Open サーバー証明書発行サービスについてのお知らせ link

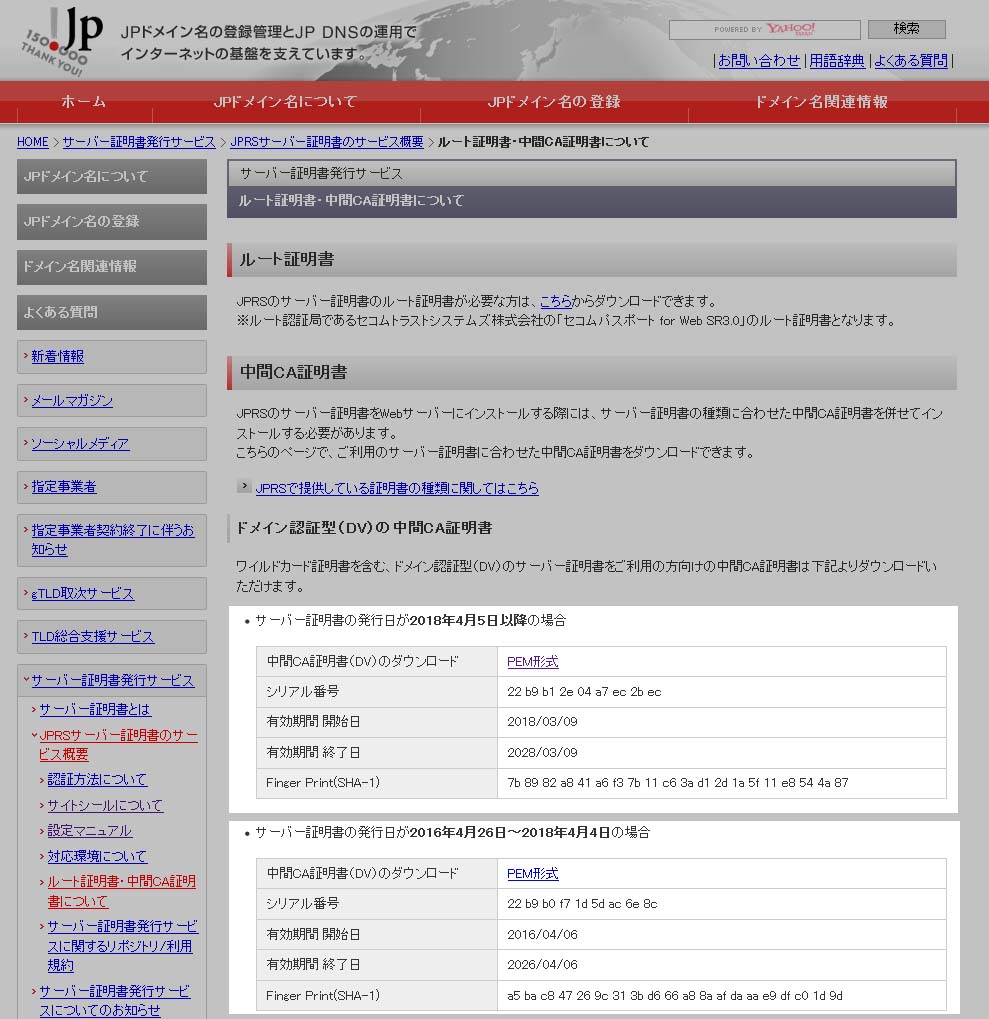coord(114,1000)
